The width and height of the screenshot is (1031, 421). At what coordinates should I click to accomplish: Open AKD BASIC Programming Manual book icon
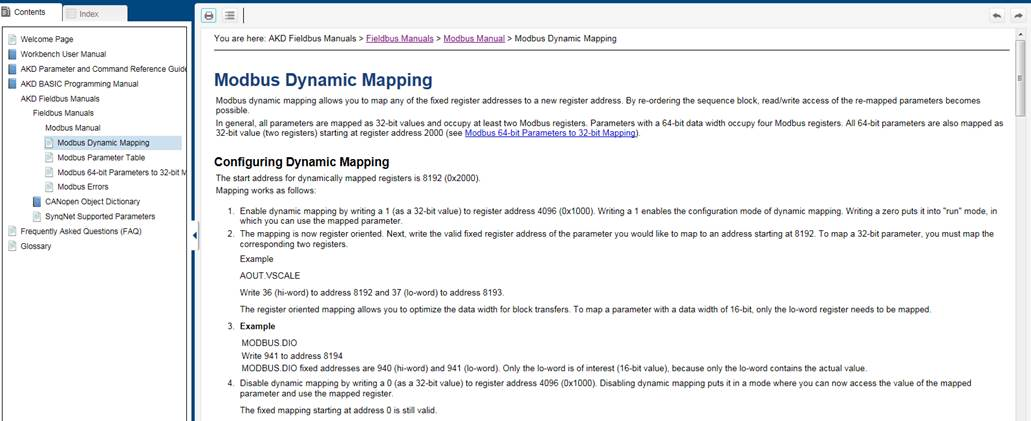[12, 84]
